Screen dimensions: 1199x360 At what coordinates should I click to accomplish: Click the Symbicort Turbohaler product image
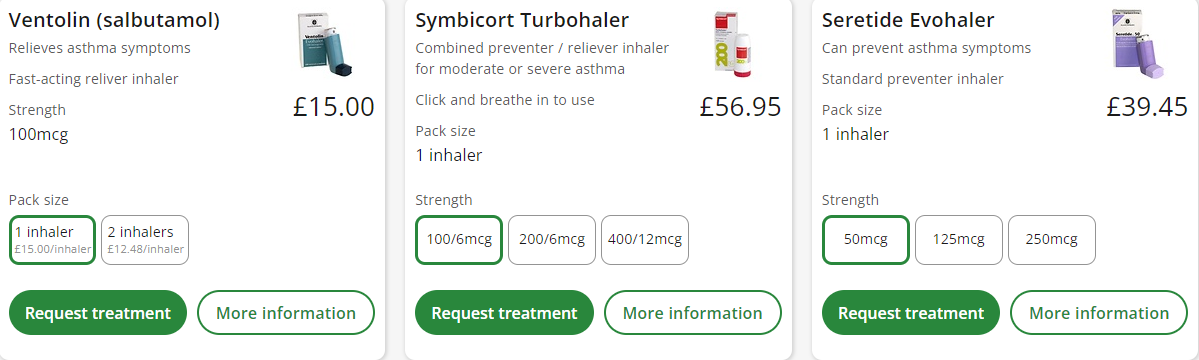(733, 44)
